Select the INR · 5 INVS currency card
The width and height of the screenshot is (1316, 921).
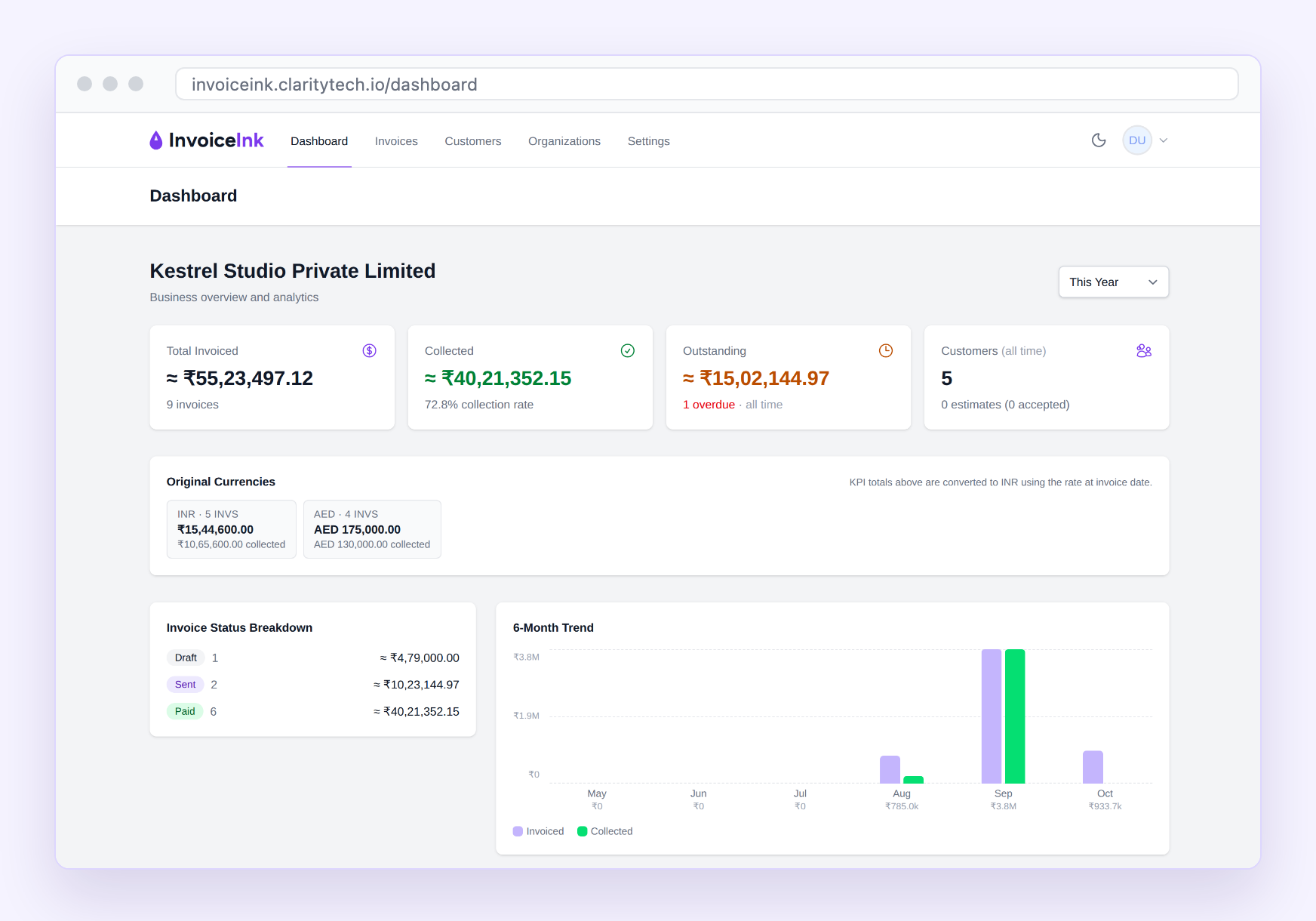231,529
